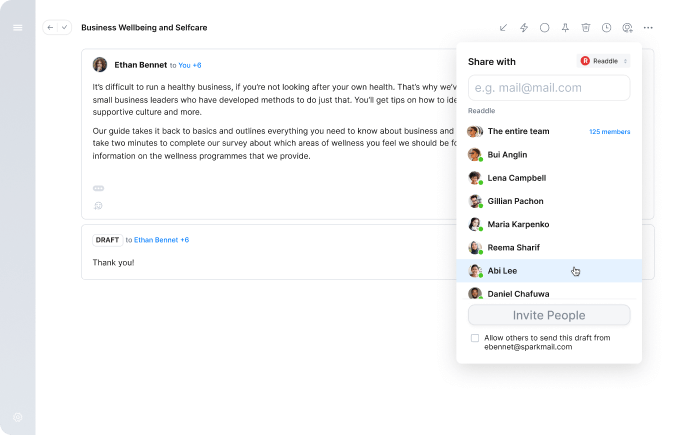The width and height of the screenshot is (700, 435).
Task: Click the lightning bolt quick action icon
Action: (524, 28)
